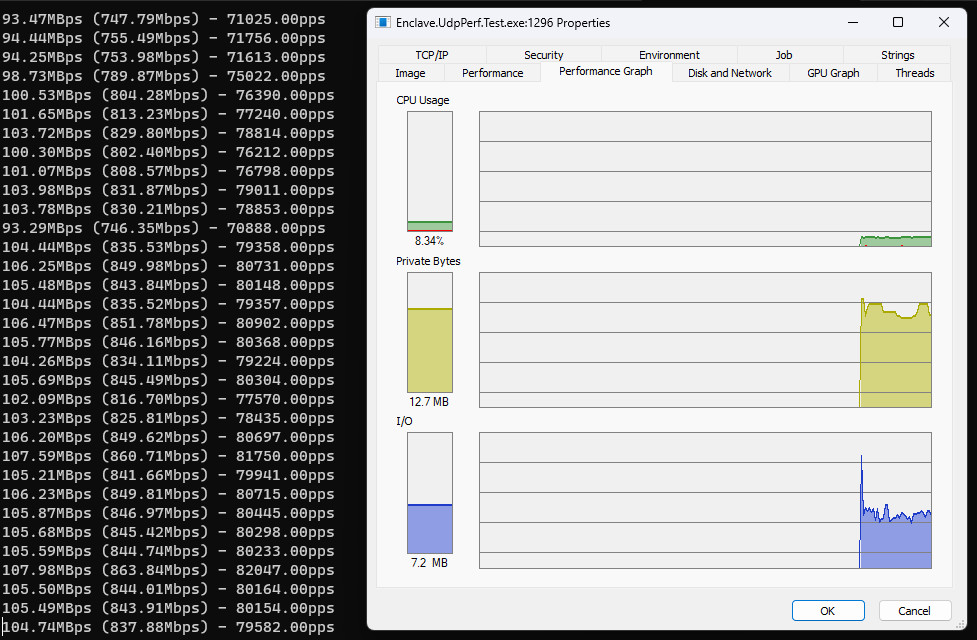Switch to the TCP/IP tab

pos(432,55)
